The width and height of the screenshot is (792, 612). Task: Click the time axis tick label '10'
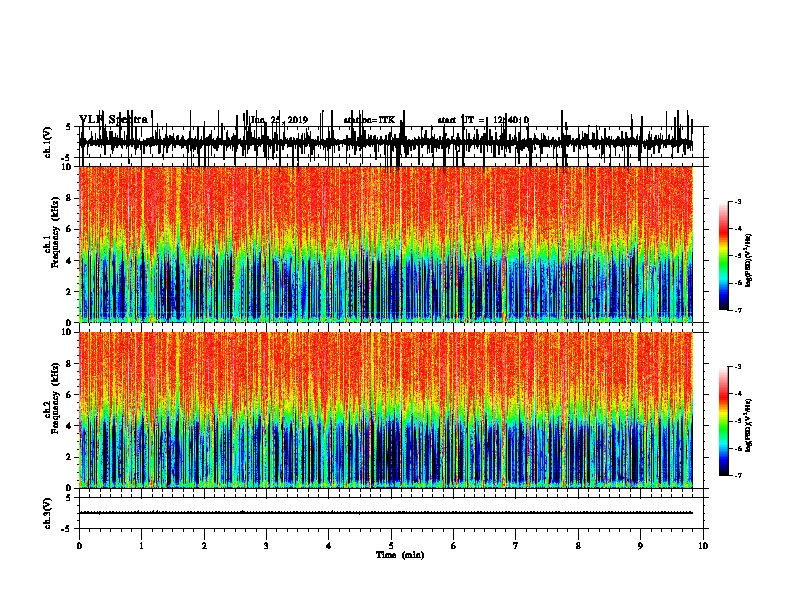click(703, 546)
